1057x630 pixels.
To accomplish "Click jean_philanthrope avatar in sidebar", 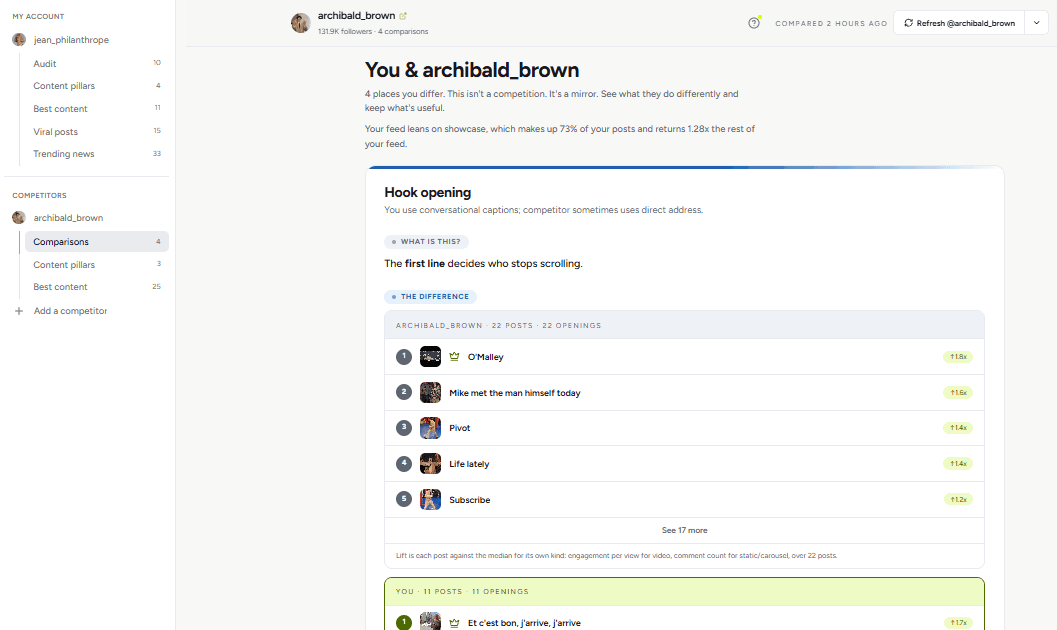I will pyautogui.click(x=19, y=40).
